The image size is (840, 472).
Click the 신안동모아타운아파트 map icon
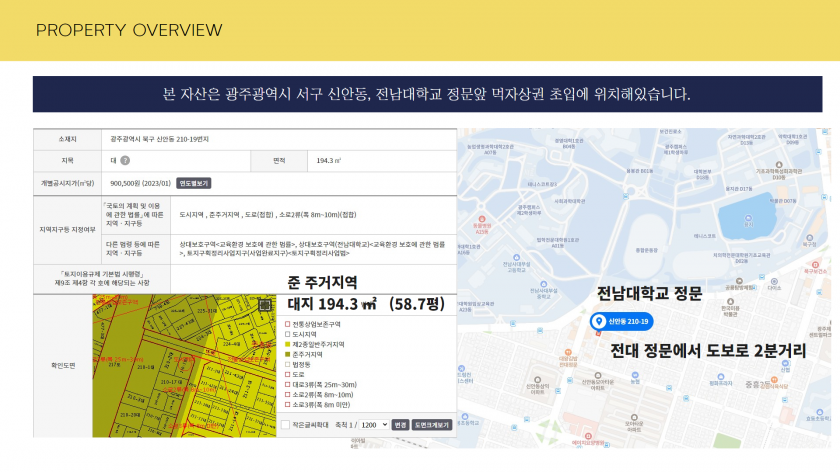coord(598,376)
